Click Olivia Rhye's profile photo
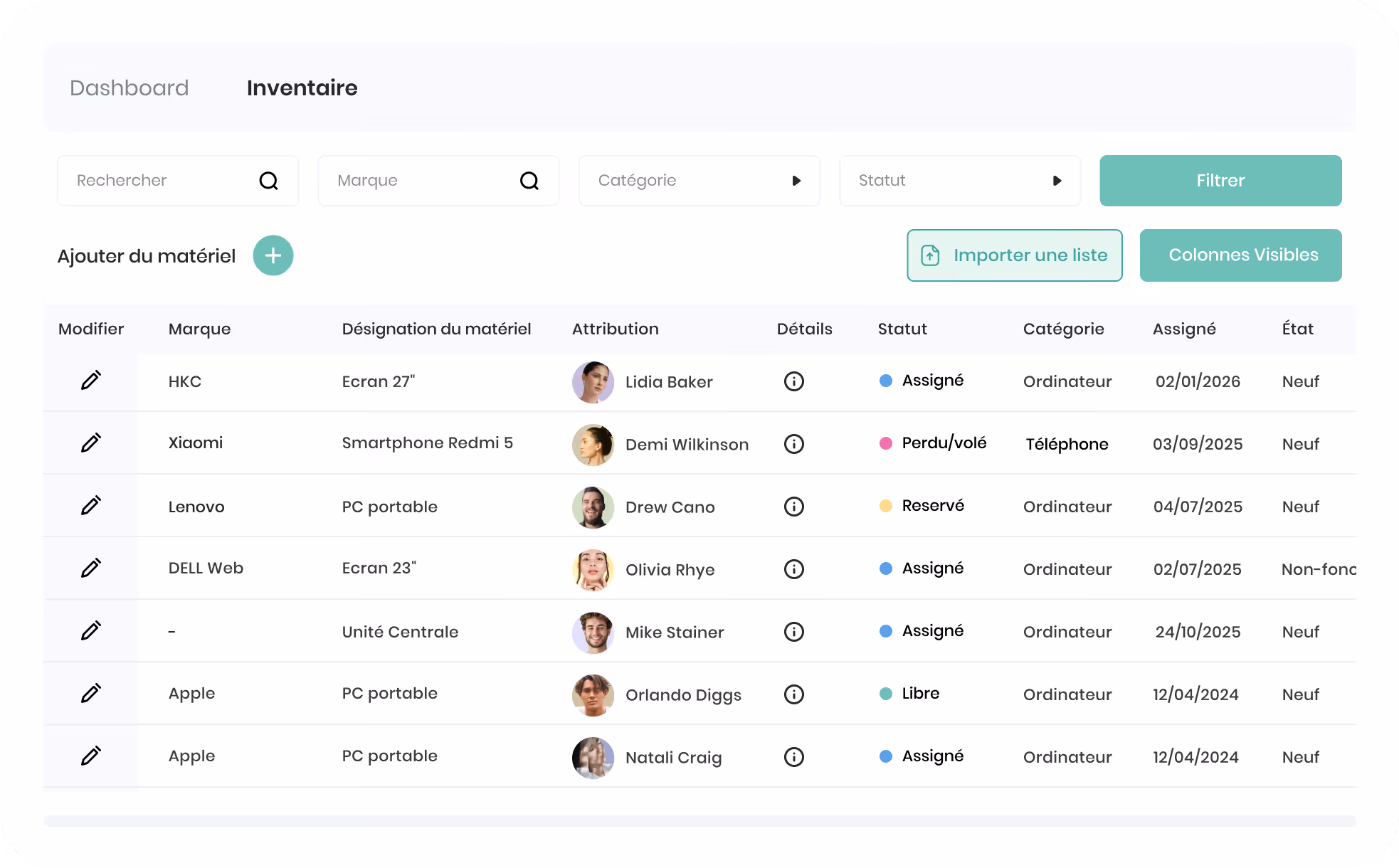Screen dimensions: 1399x868 pyautogui.click(x=593, y=570)
